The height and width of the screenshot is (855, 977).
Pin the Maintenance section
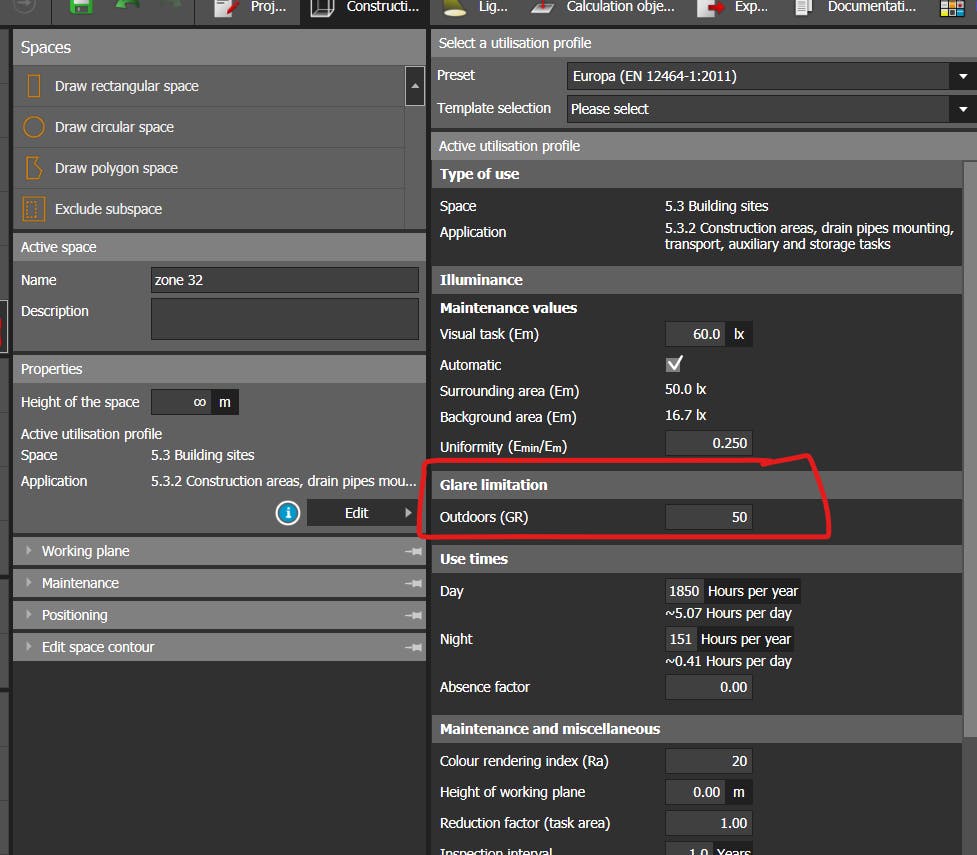pyautogui.click(x=412, y=583)
